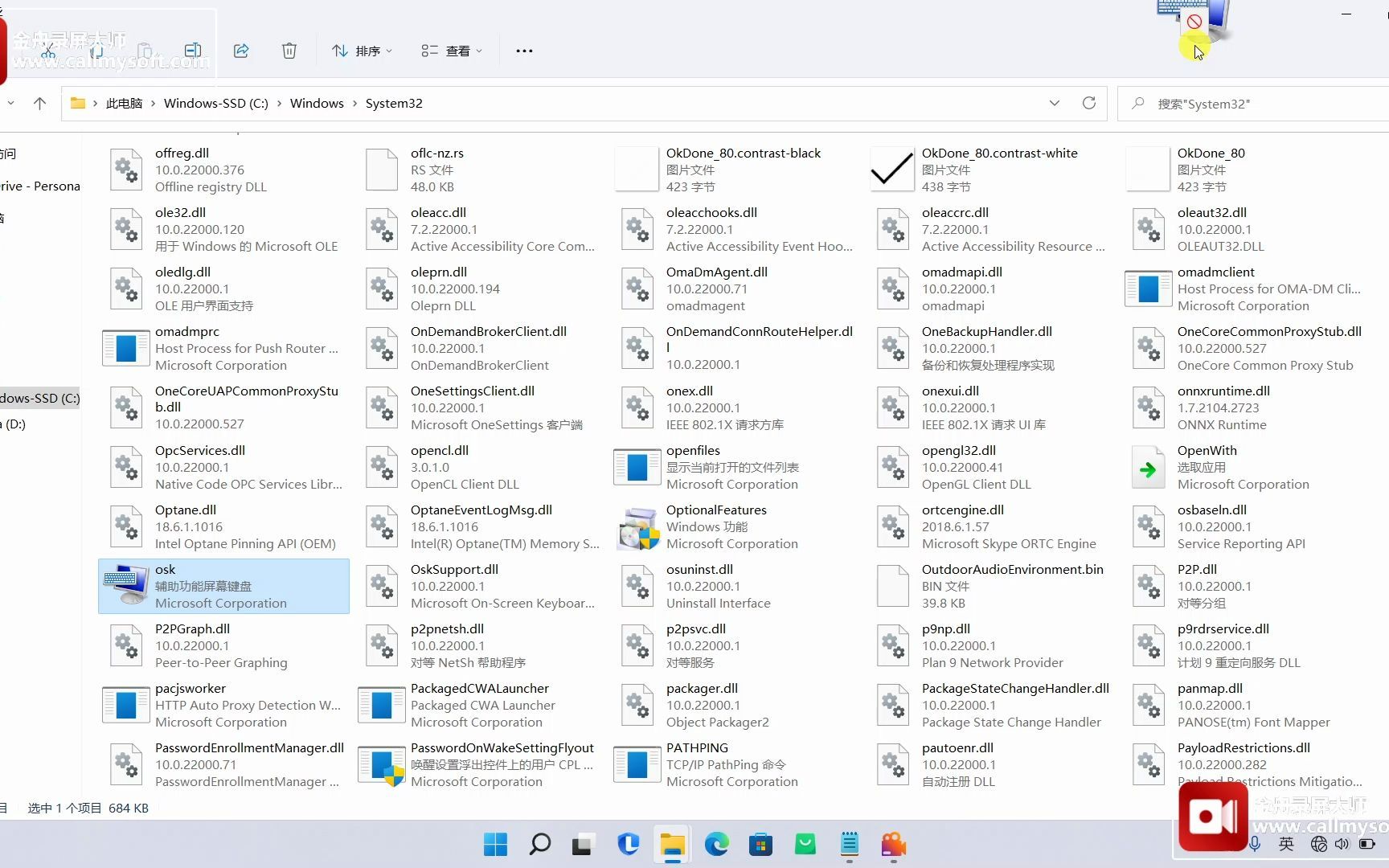
Task: Select the PasswordOnWakeSettingFlyout icon
Action: pyautogui.click(x=382, y=765)
